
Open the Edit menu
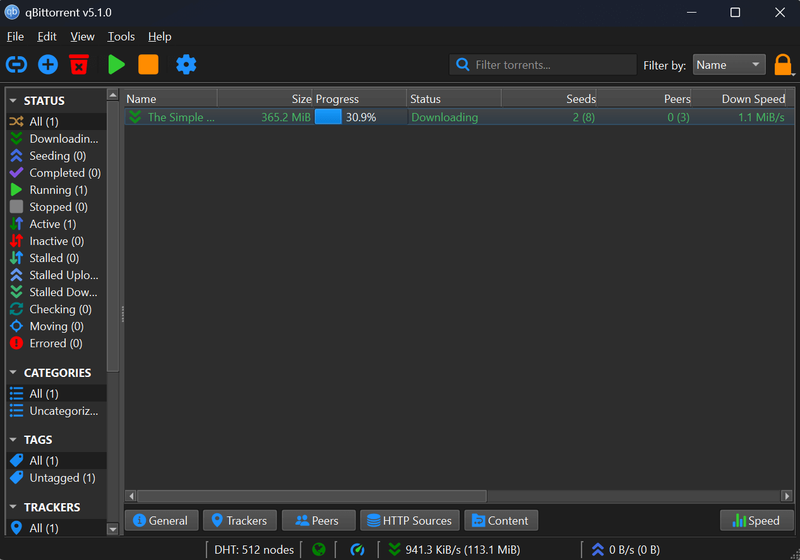[46, 37]
